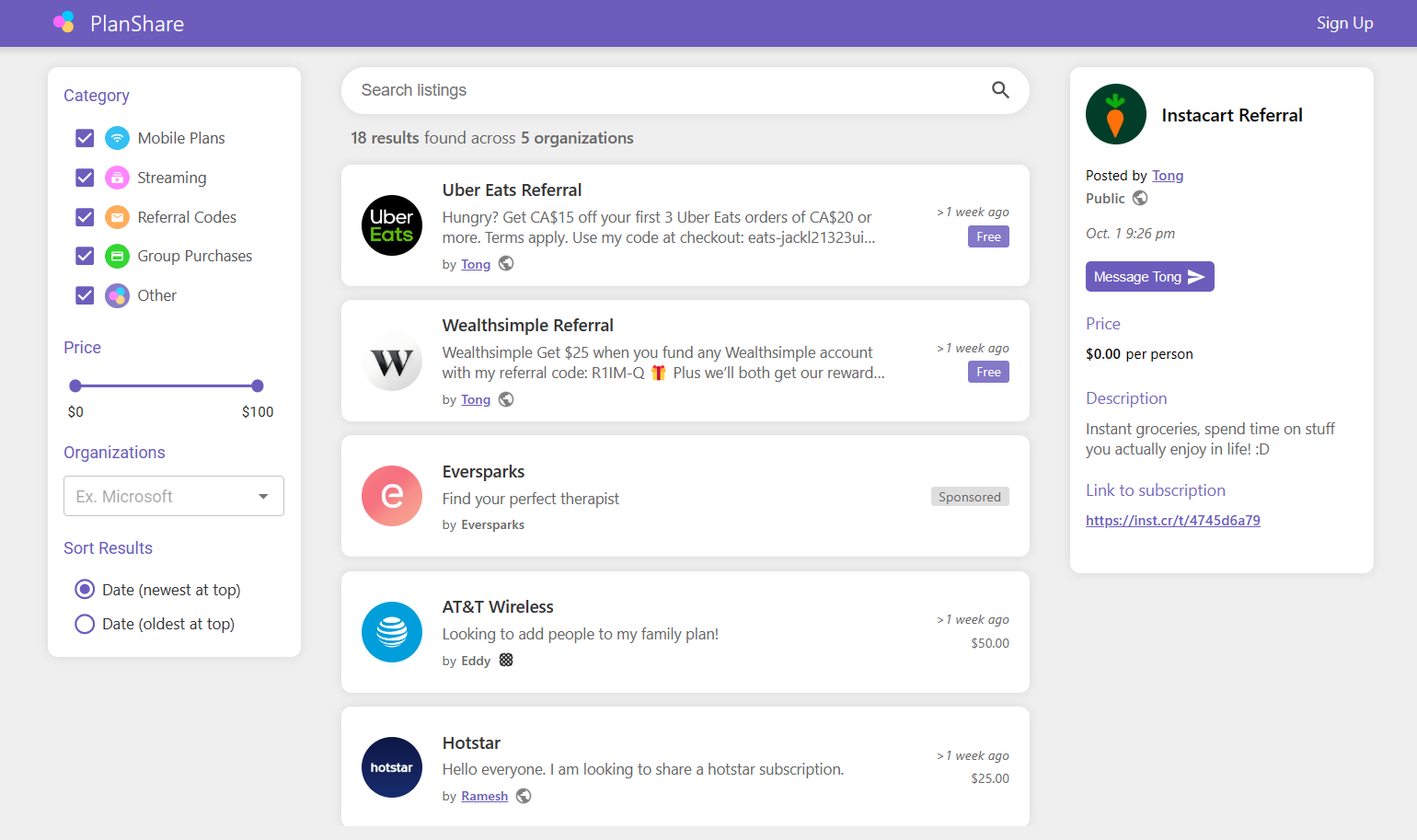Click the Eversparks logo icon
The width and height of the screenshot is (1417, 840).
click(392, 496)
